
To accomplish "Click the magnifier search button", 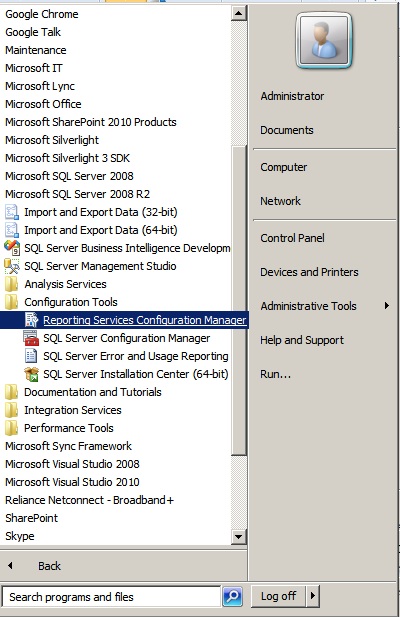I will (x=232, y=597).
